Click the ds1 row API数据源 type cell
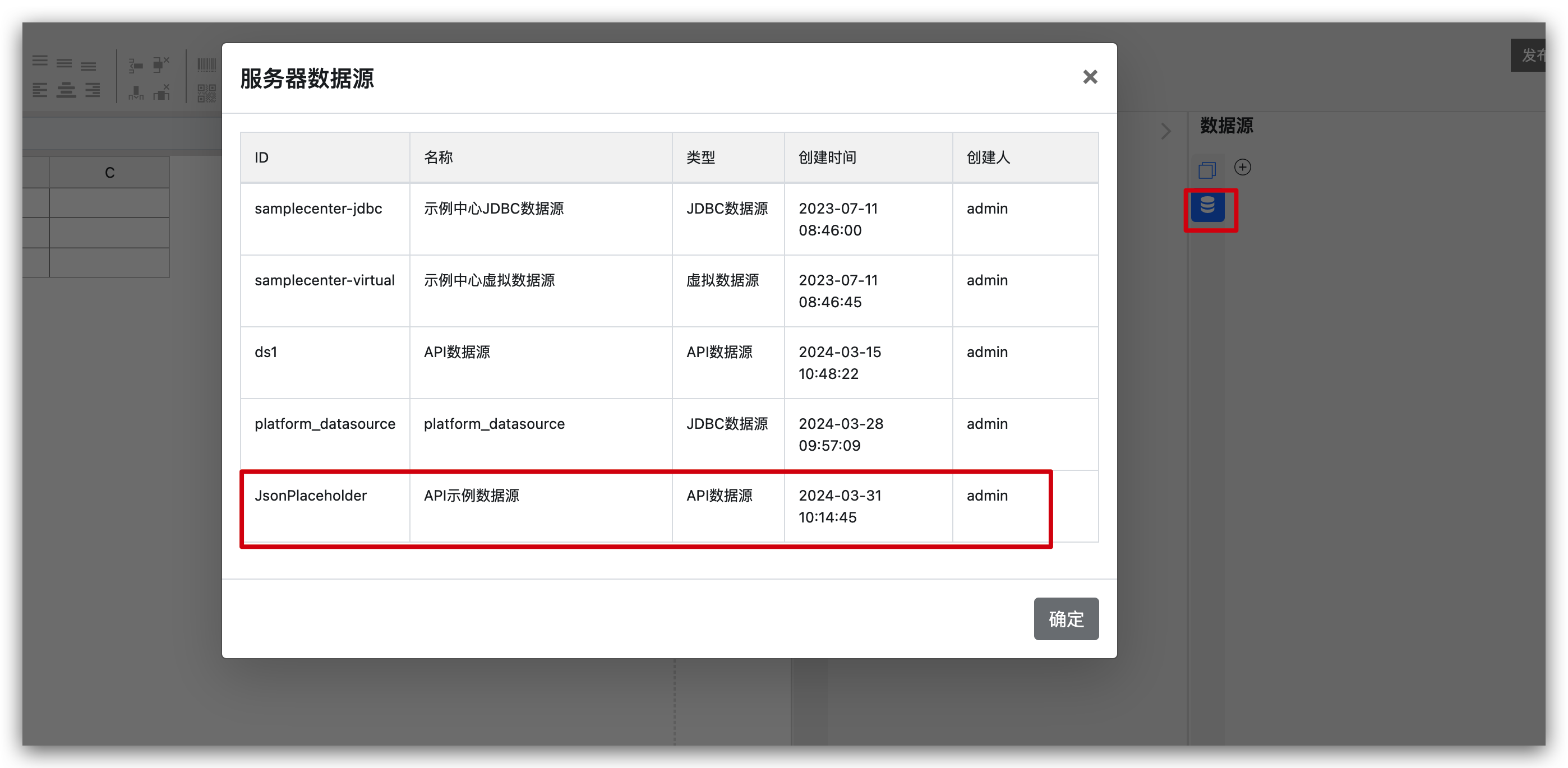Image resolution: width=1568 pixels, height=768 pixels. [728, 362]
